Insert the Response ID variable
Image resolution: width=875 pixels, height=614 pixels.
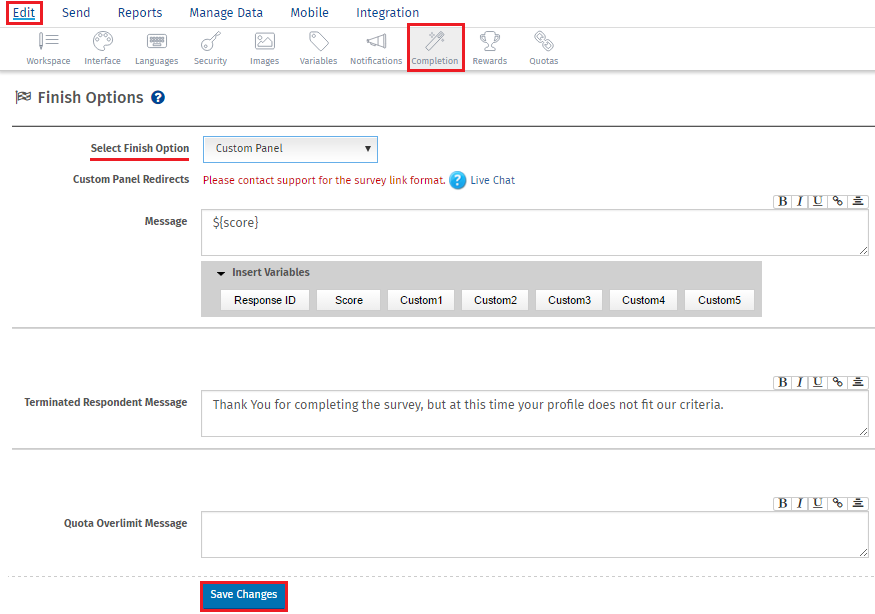click(x=265, y=300)
